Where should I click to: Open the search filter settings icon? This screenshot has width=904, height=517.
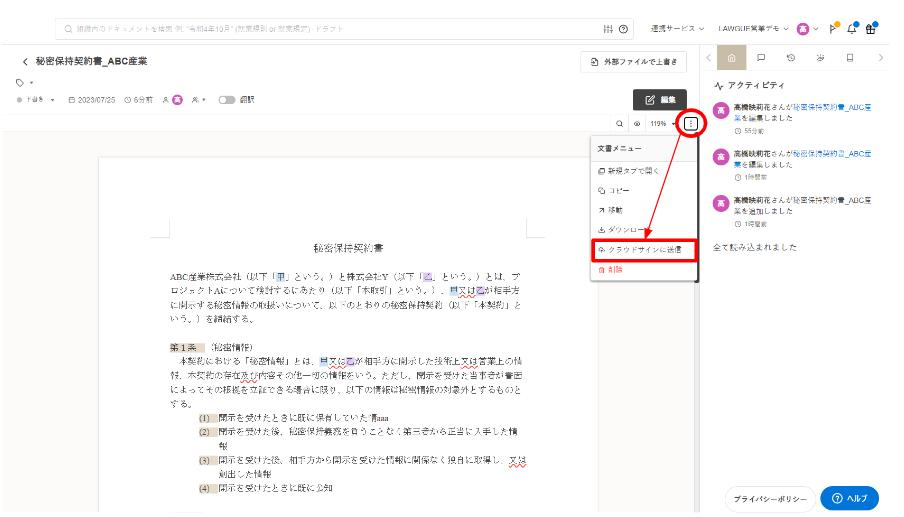pyautogui.click(x=607, y=29)
